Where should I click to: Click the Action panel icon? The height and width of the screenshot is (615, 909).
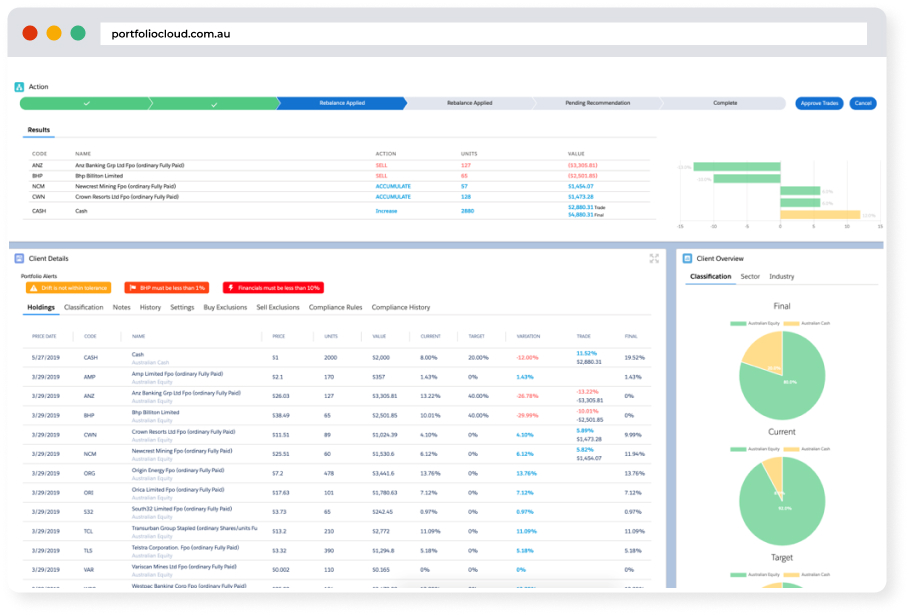pos(19,87)
